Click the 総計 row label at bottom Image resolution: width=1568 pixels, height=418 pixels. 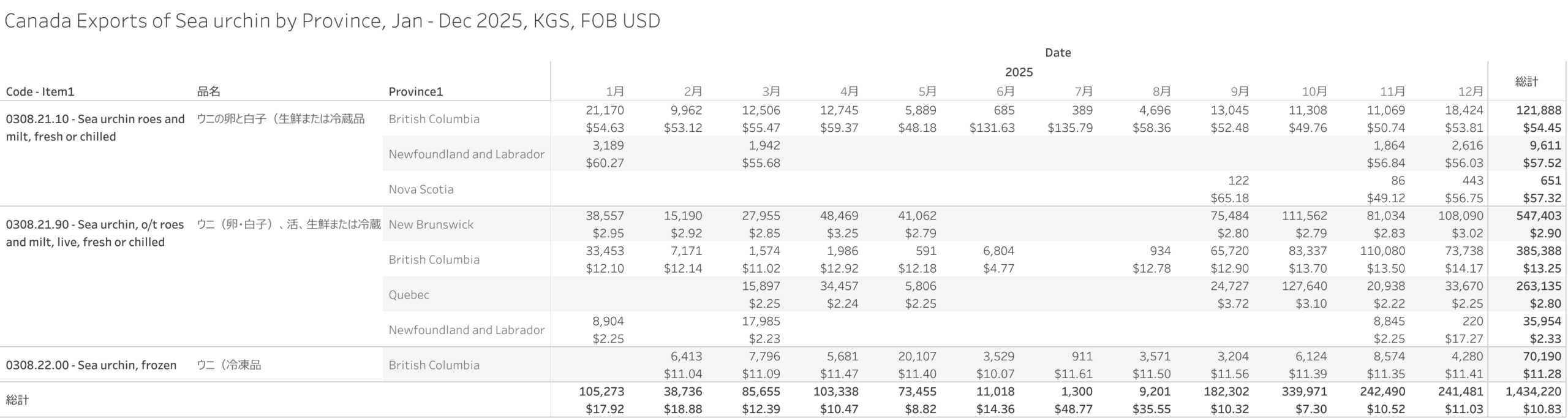(x=17, y=400)
